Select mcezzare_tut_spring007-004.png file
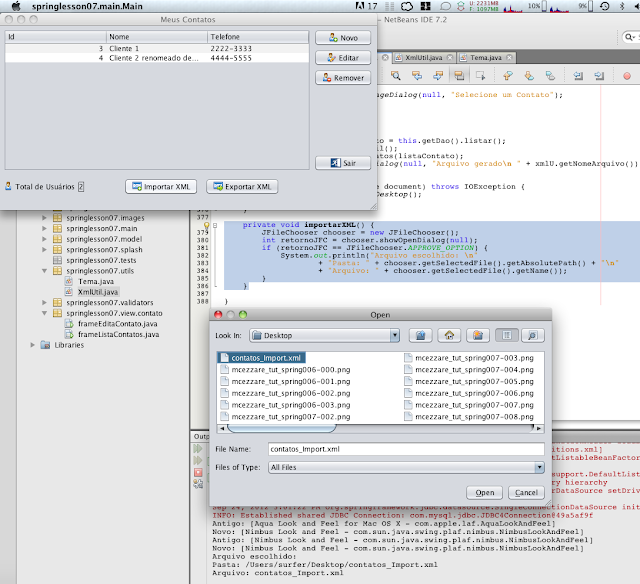The height and width of the screenshot is (584, 640). 469,370
